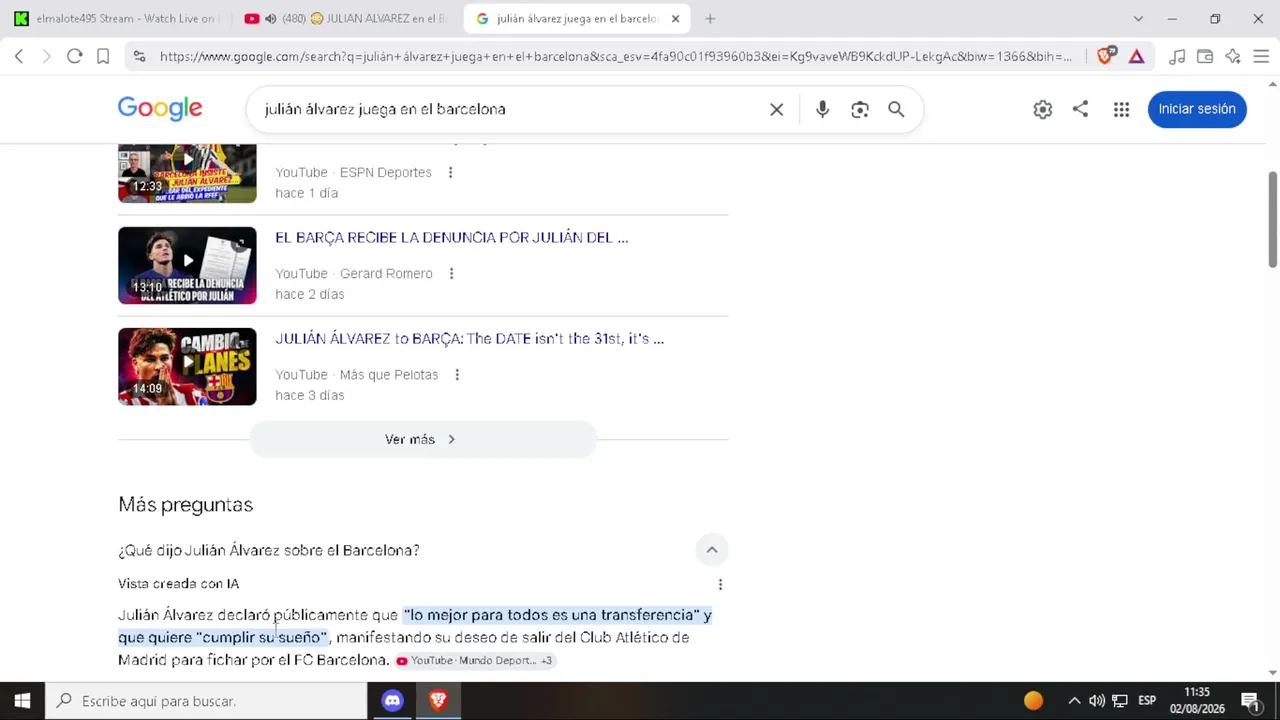Screen dimensions: 1280x720
Task: Open JULIÁN ÁLVAREZ to BARÇA video link
Action: click(x=470, y=339)
